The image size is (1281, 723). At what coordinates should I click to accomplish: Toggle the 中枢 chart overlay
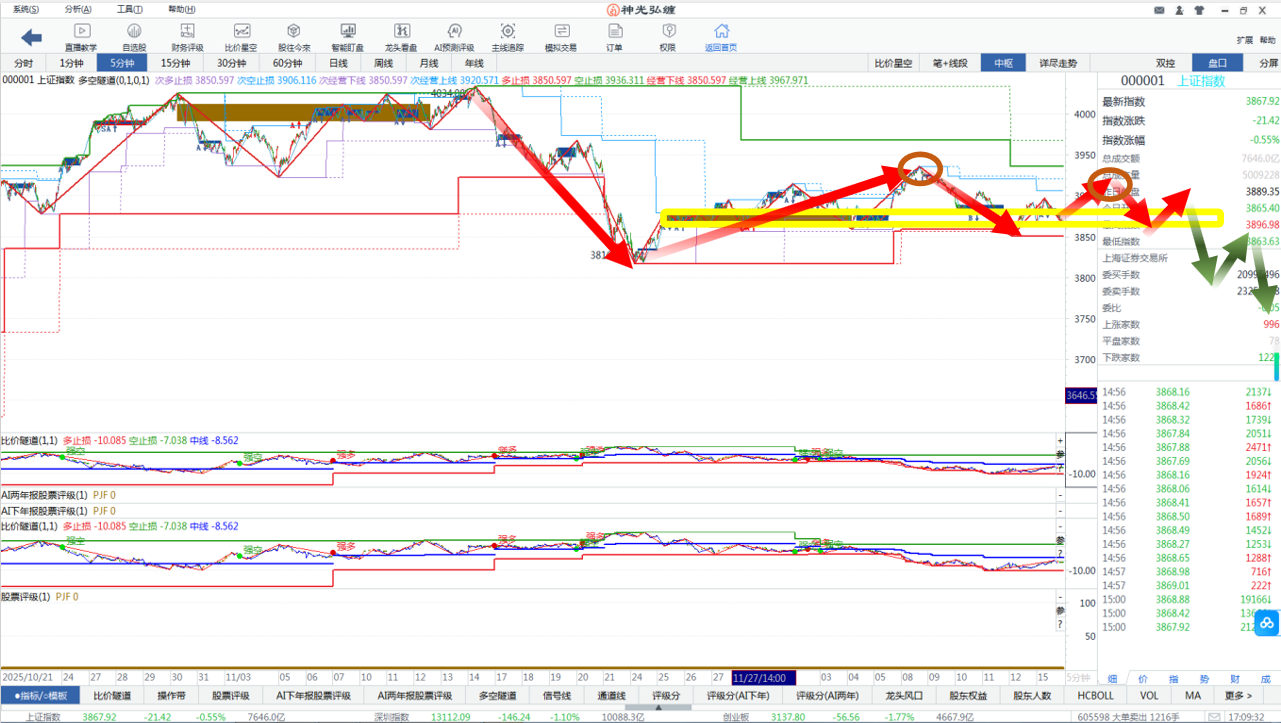pos(1003,63)
